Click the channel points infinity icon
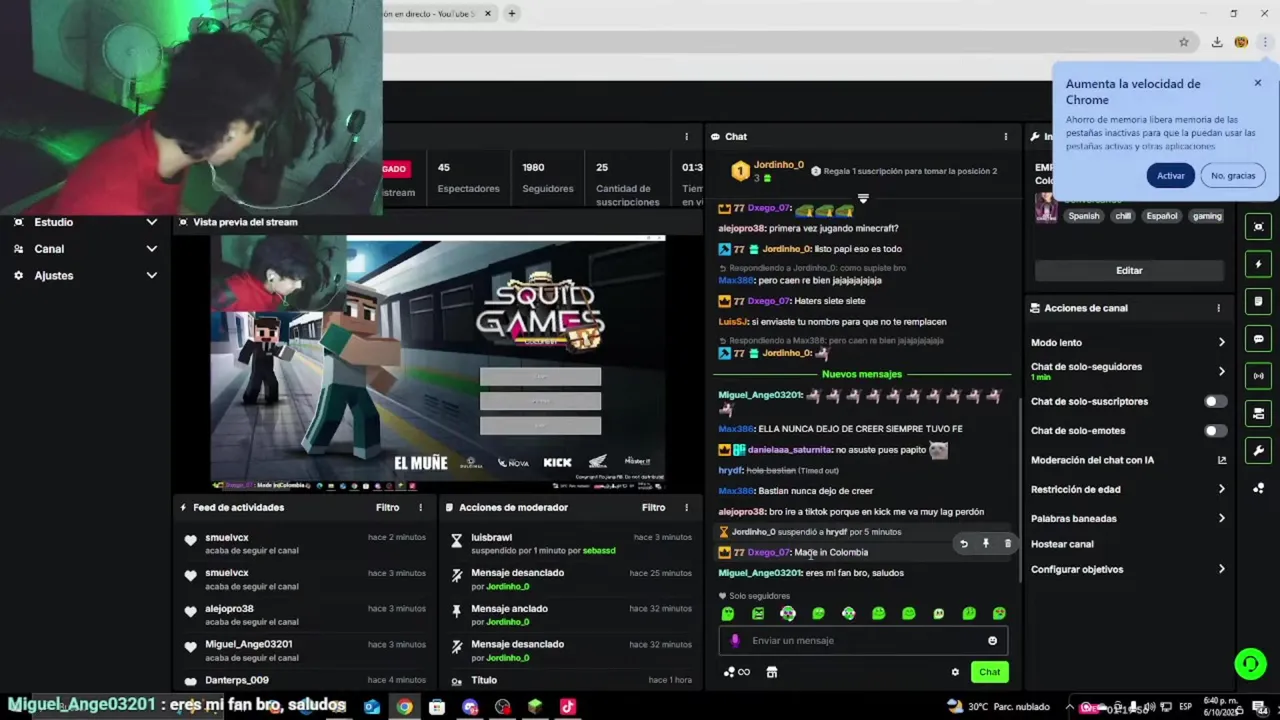 737,672
